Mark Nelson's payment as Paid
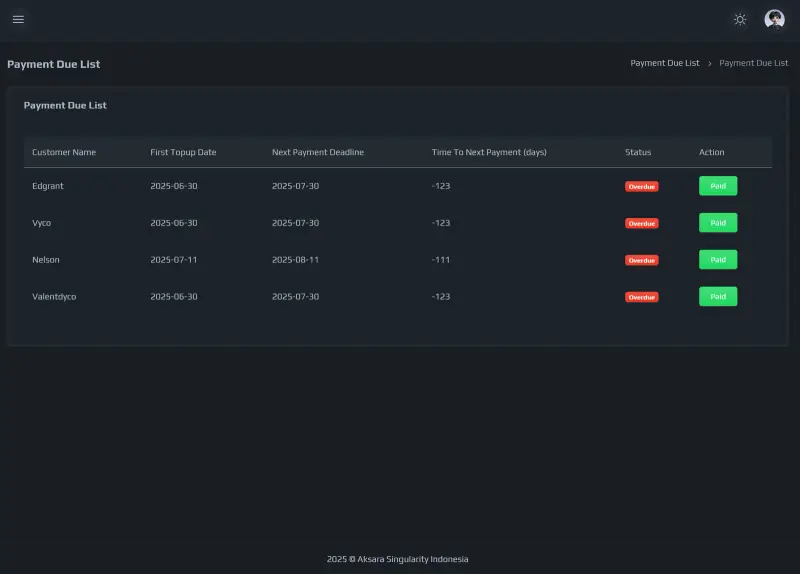Screen dimensions: 800x574 click(718, 260)
